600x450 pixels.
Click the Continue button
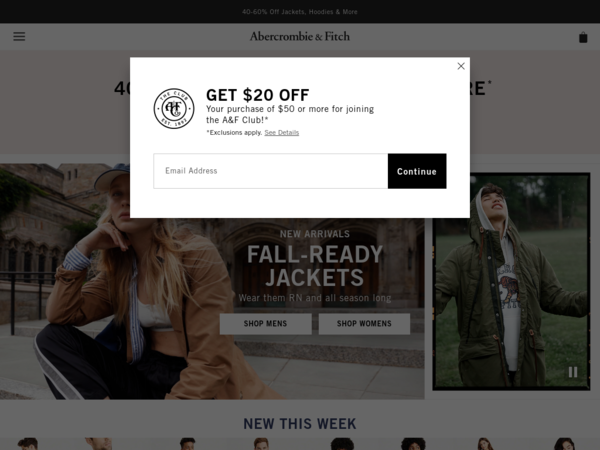click(417, 171)
